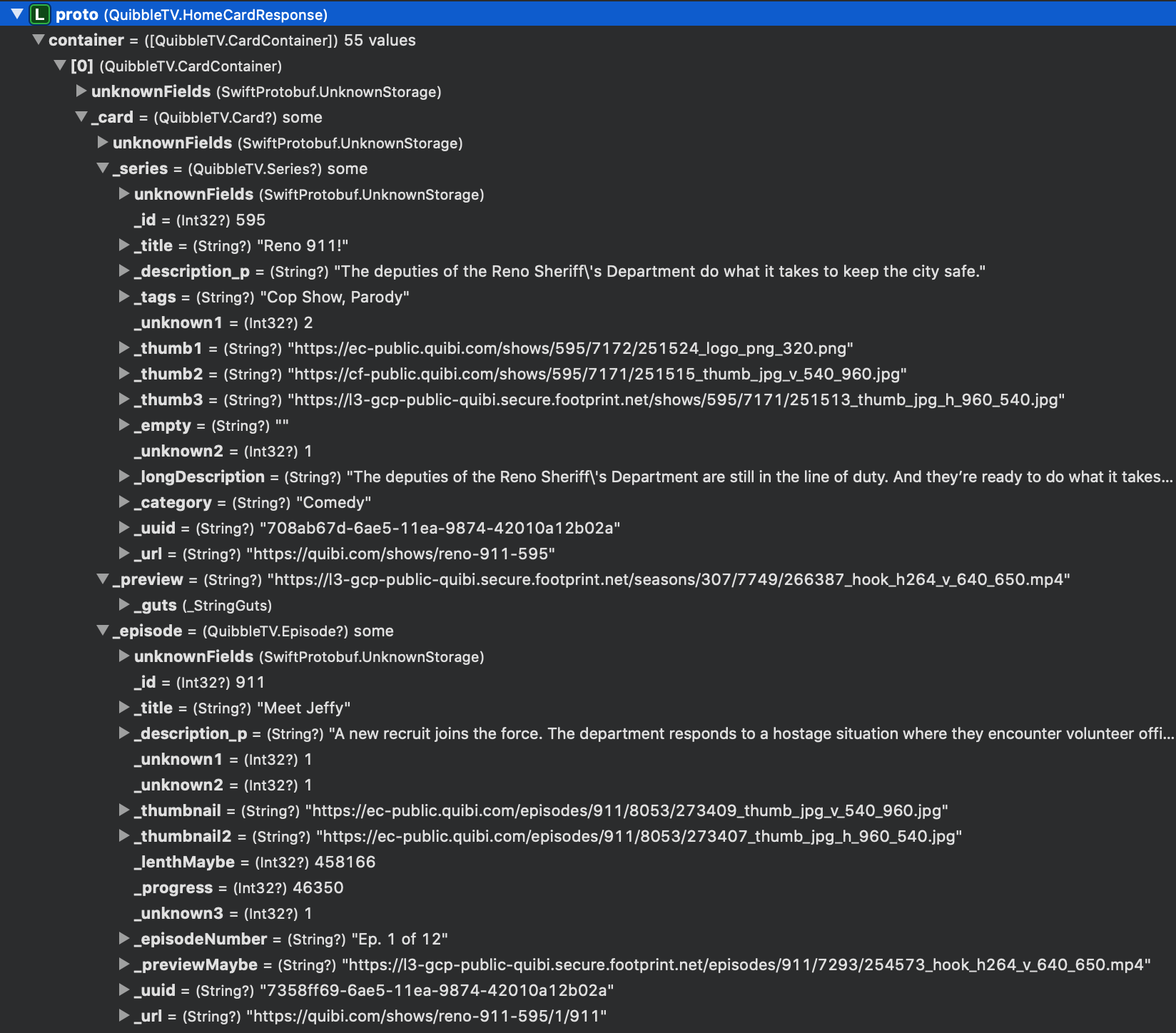Click the uuid value "7358ff69-6ae5-11ea-9874-42010a12b02a"
Viewport: 1176px width, 1033px height.
pos(437,990)
